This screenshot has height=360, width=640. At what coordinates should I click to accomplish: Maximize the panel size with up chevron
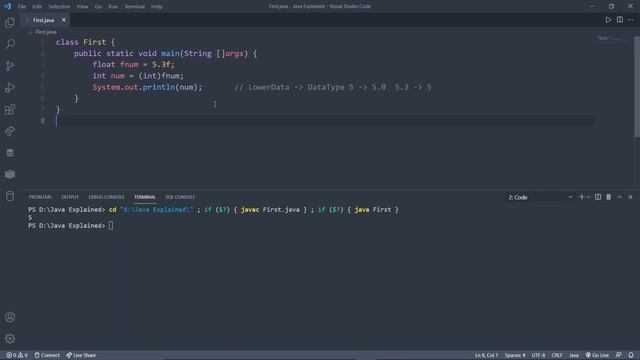(620, 197)
